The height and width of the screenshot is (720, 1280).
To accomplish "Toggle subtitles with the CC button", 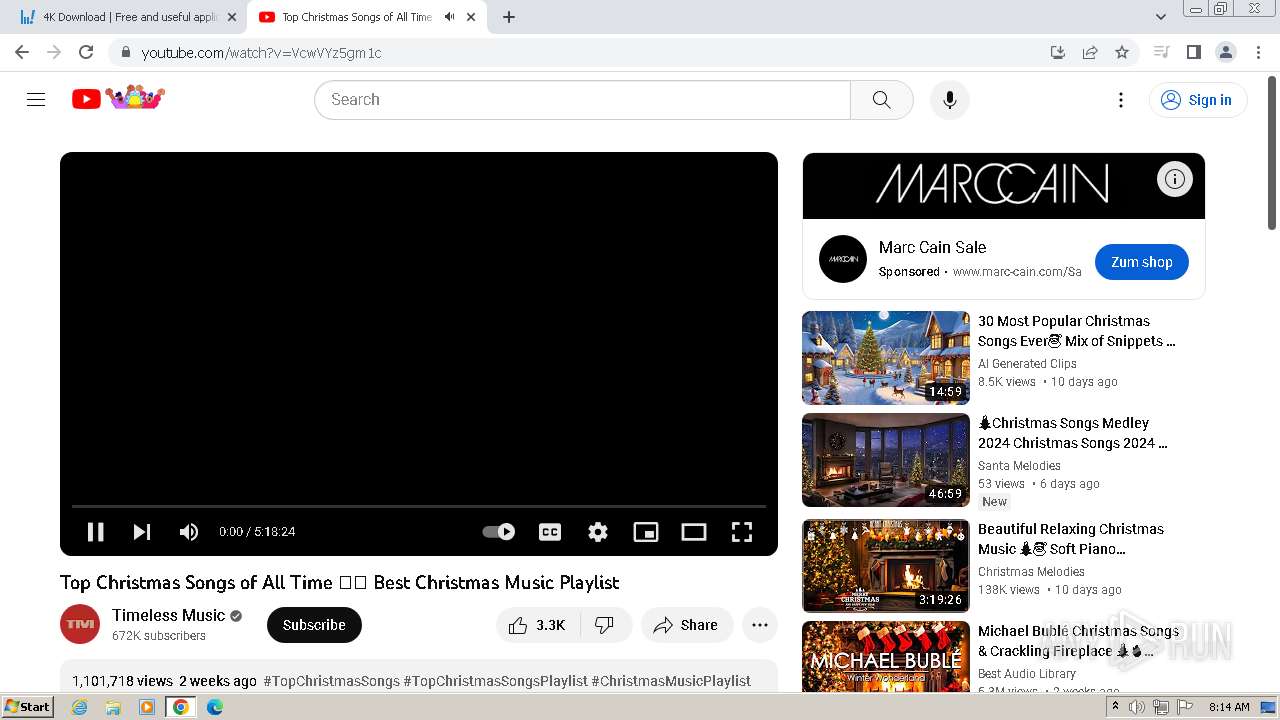I will [550, 532].
